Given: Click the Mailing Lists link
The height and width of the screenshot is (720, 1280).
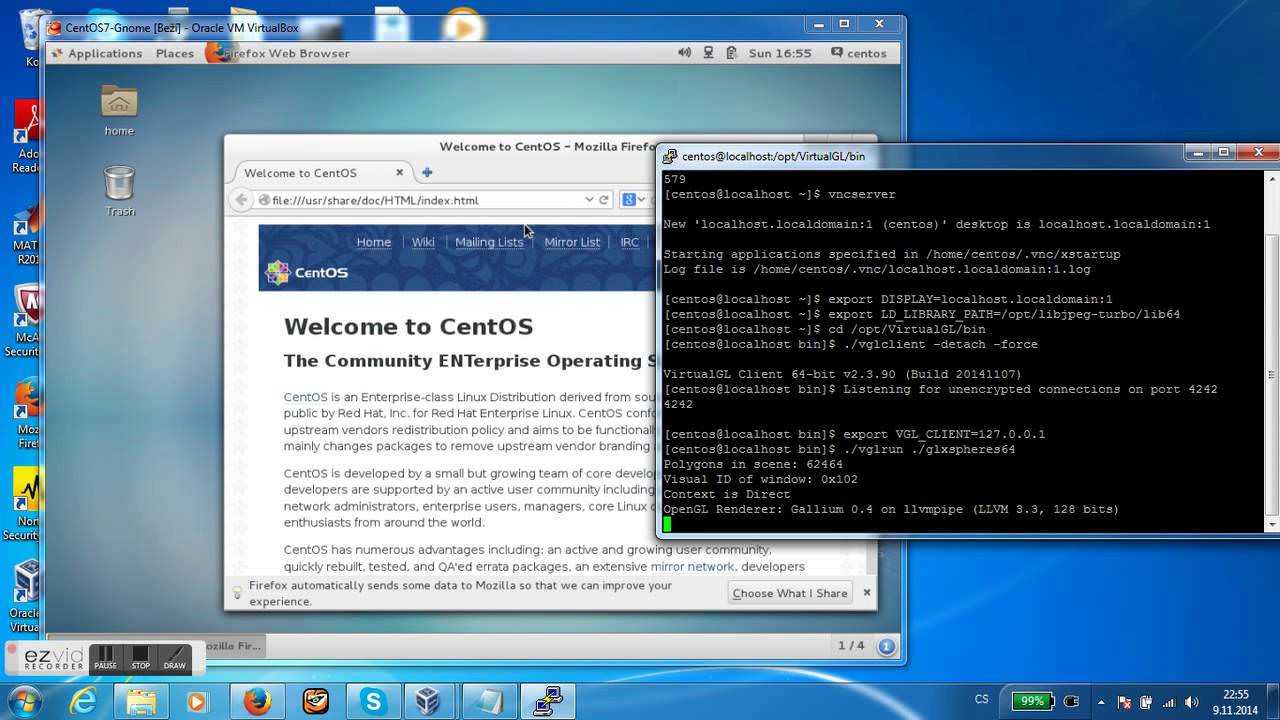Looking at the screenshot, I should [489, 242].
